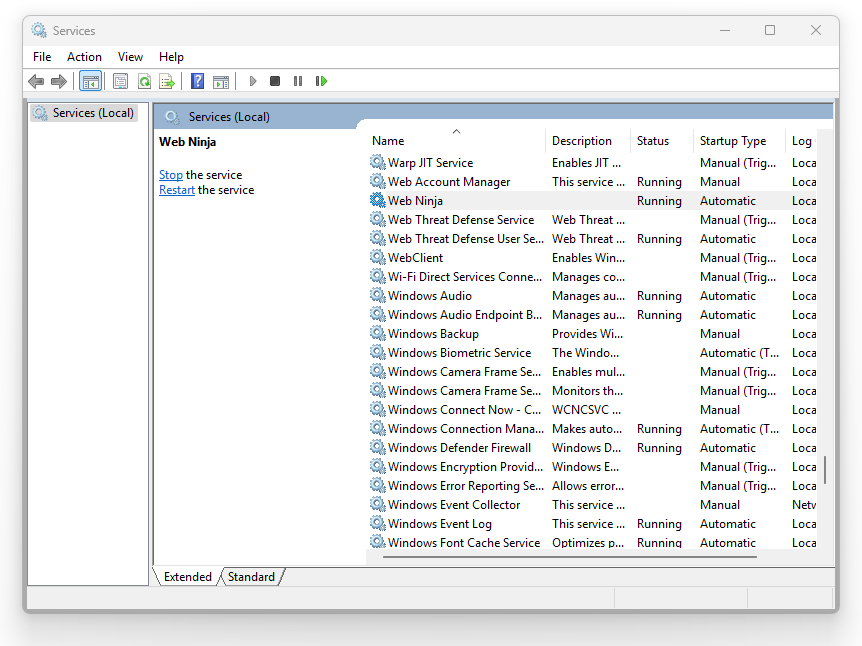Go forward using the toolbar Forward arrow
The height and width of the screenshot is (646, 862).
[58, 81]
